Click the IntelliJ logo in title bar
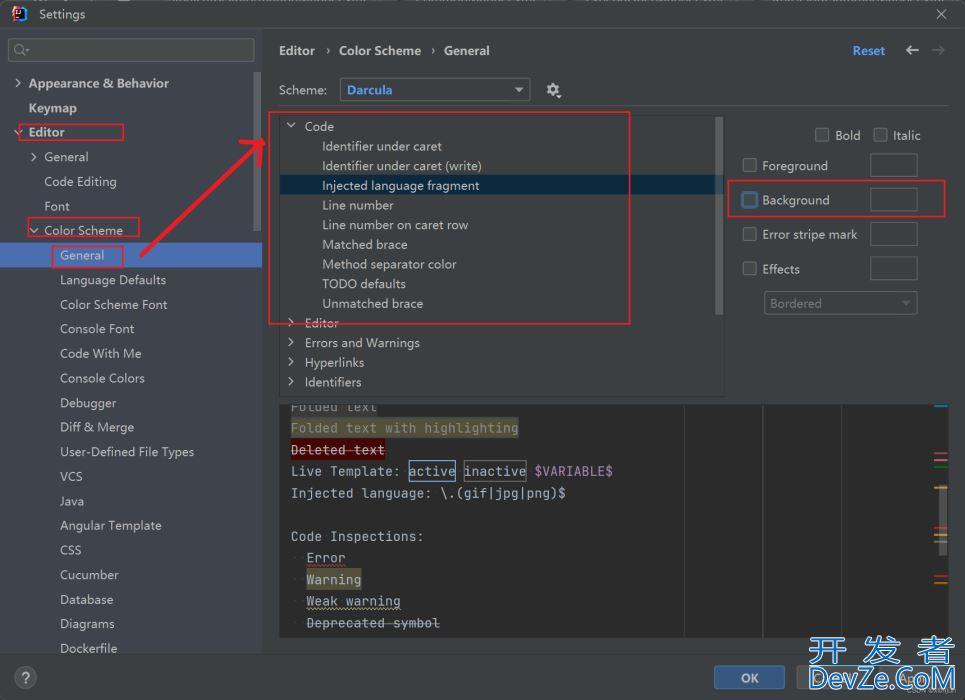 click(19, 14)
